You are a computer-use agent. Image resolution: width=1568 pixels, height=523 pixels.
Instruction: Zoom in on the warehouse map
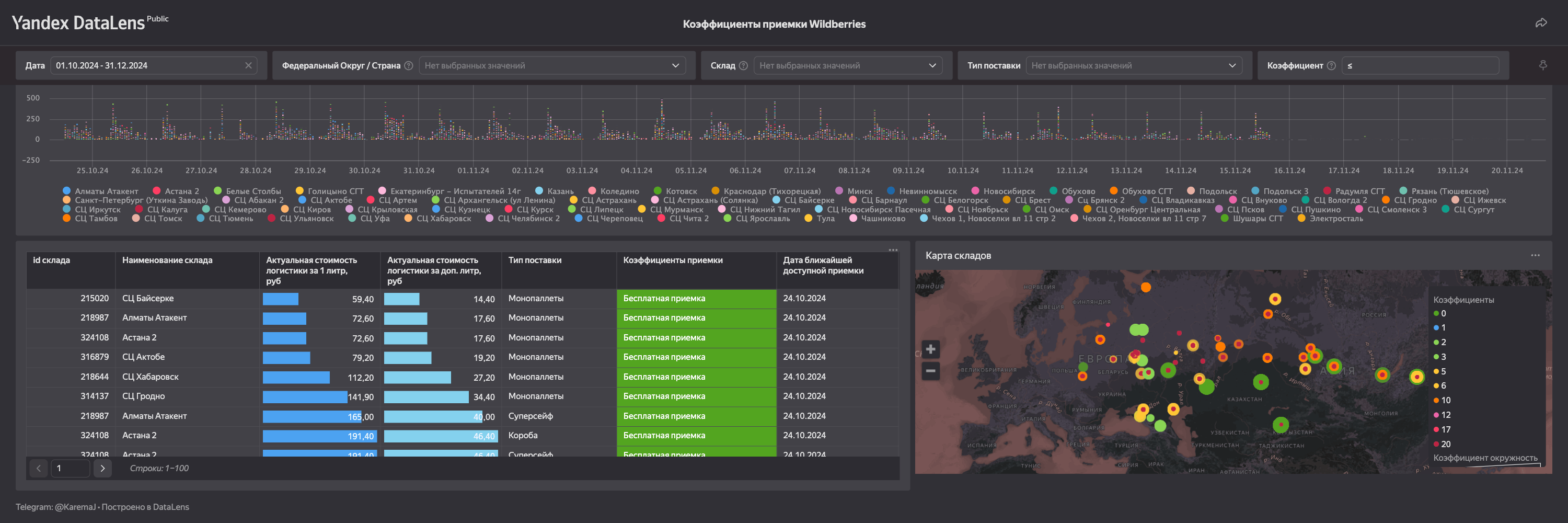930,349
